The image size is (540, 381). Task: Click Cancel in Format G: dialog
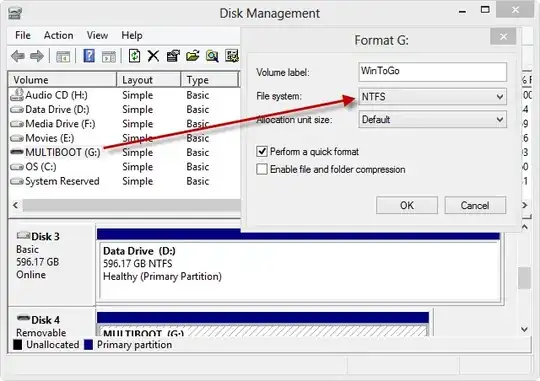475,205
